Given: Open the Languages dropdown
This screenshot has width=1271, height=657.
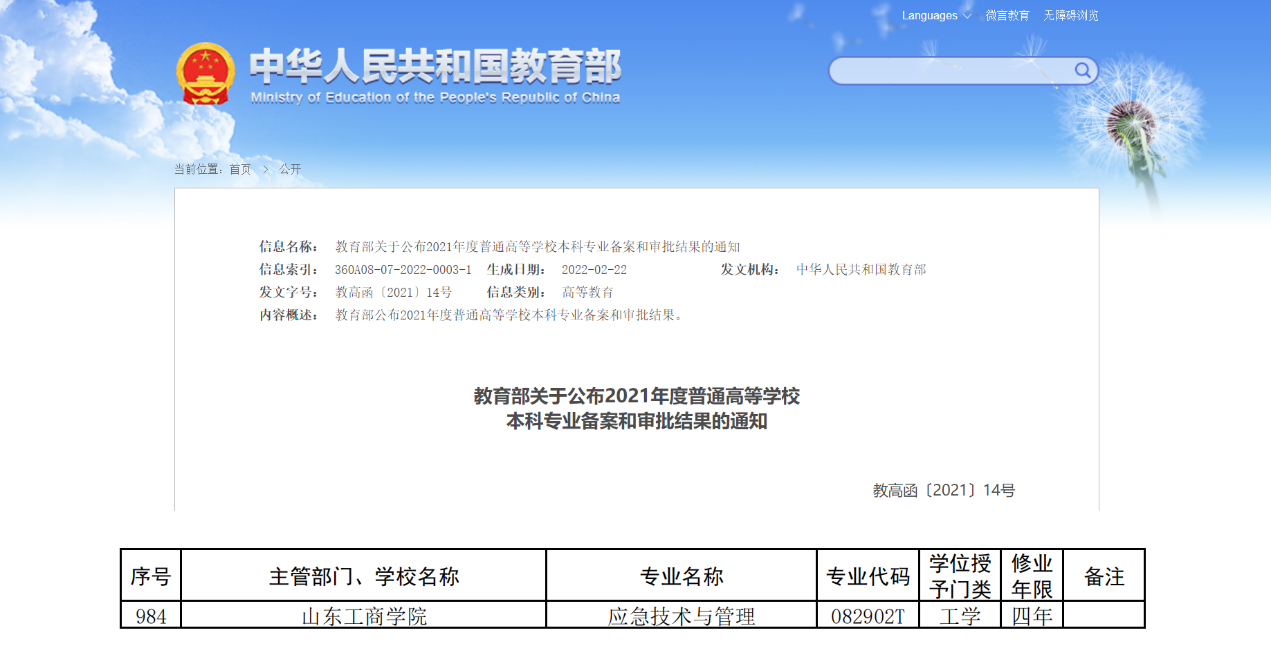Looking at the screenshot, I should pos(936,15).
